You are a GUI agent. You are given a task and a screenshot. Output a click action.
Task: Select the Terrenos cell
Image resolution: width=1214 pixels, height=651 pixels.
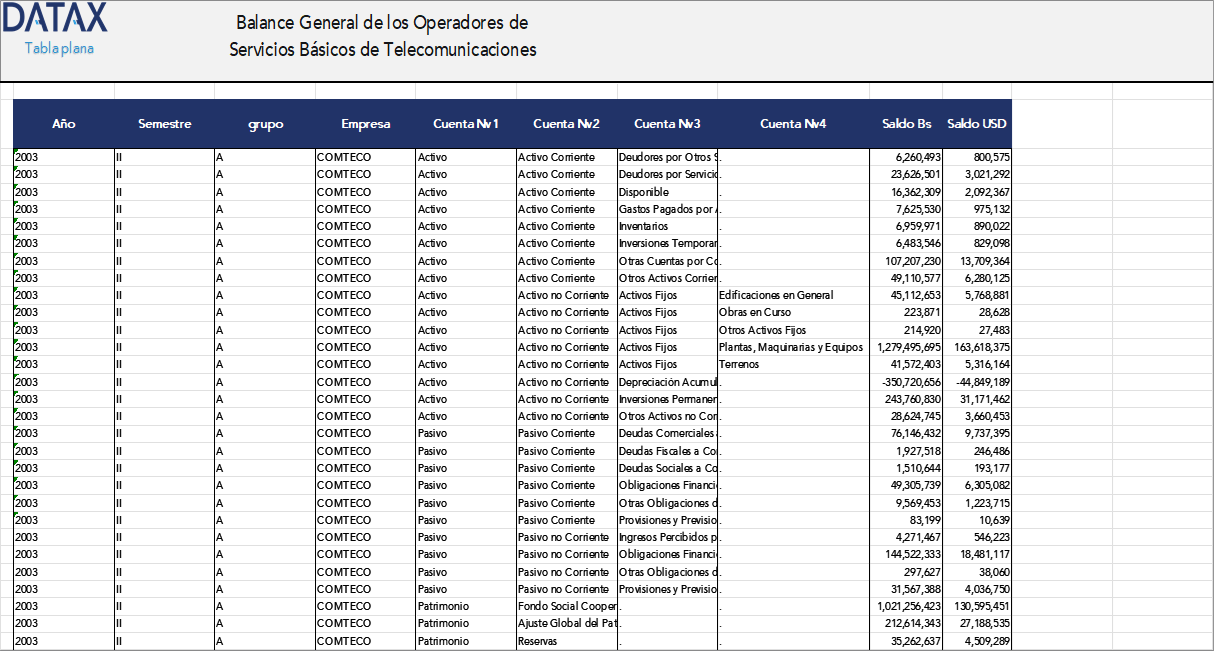[793, 364]
